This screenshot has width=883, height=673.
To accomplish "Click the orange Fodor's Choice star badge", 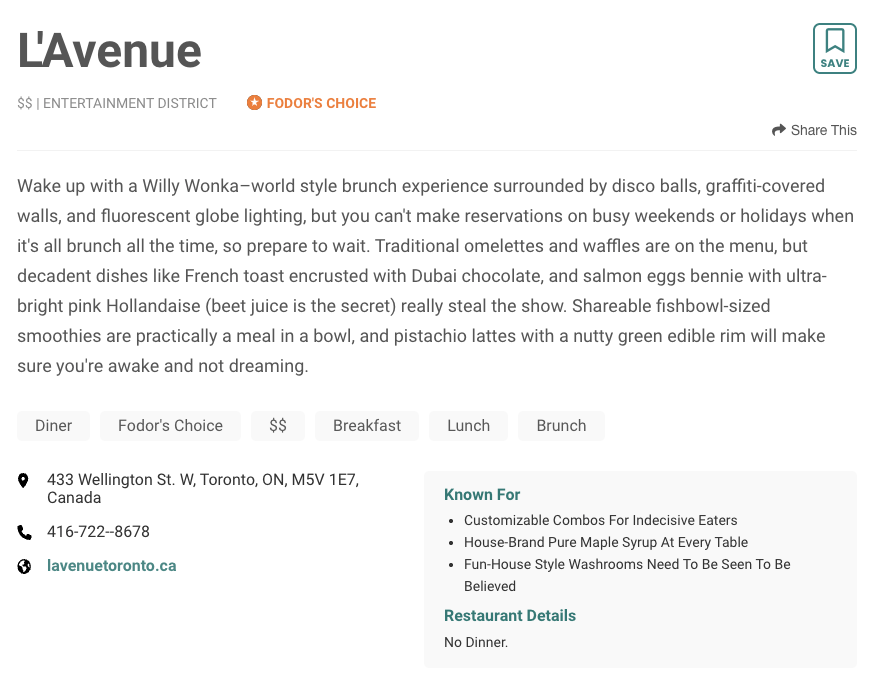I will coord(254,103).
